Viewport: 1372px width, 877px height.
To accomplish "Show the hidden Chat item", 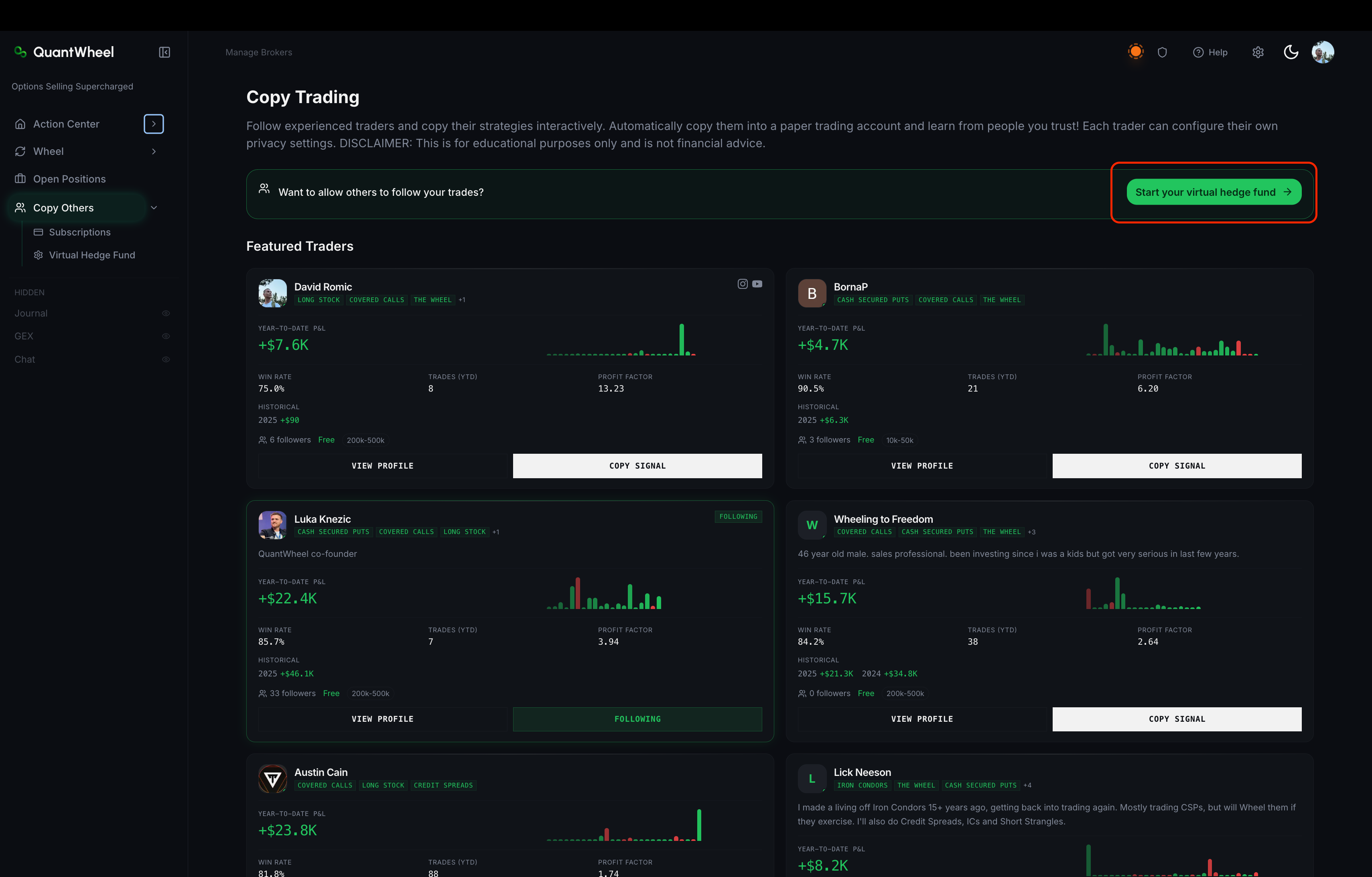I will pos(166,359).
